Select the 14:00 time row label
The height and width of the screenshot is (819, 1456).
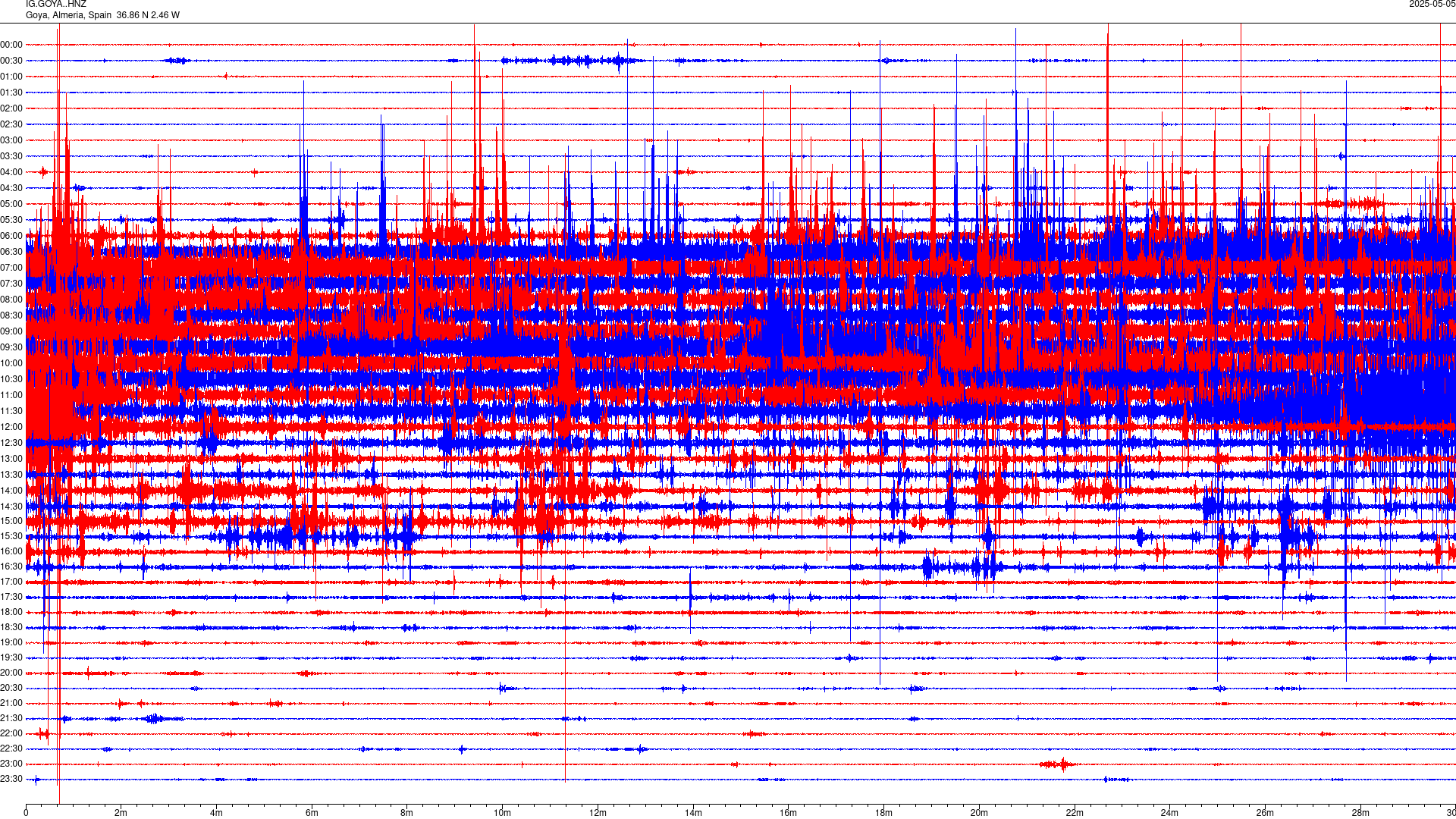11,491
